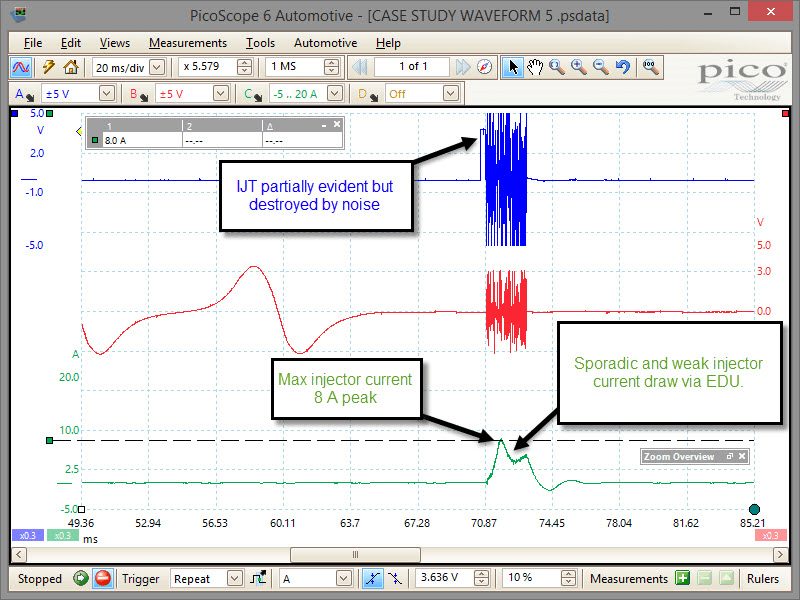Image resolution: width=800 pixels, height=600 pixels.
Task: Click the zoom-out magnifier tool
Action: click(x=601, y=67)
